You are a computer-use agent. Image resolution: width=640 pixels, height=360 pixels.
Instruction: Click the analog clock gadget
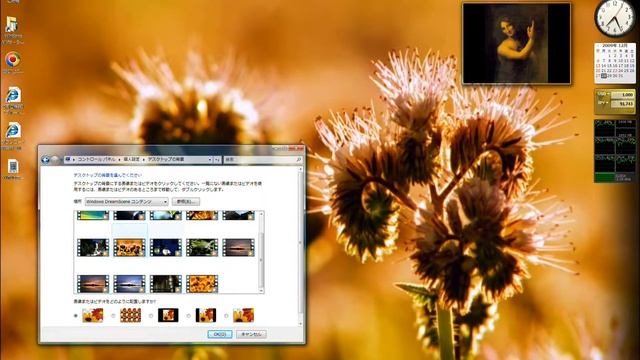614,18
